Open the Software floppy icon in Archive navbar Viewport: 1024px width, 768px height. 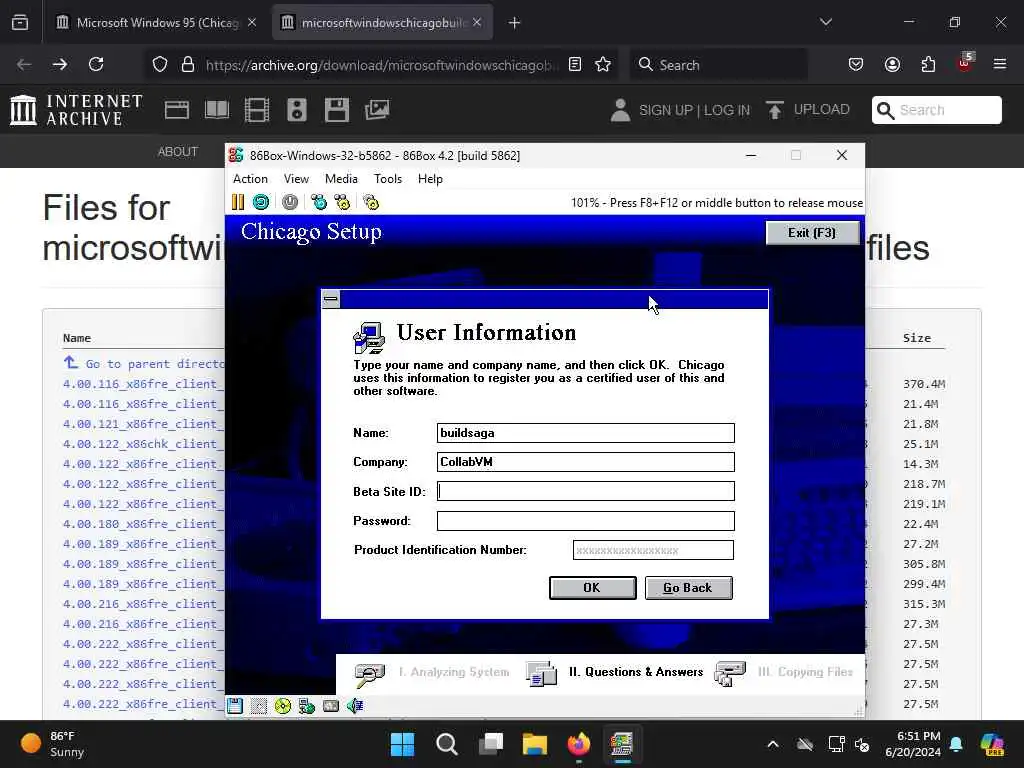337,110
